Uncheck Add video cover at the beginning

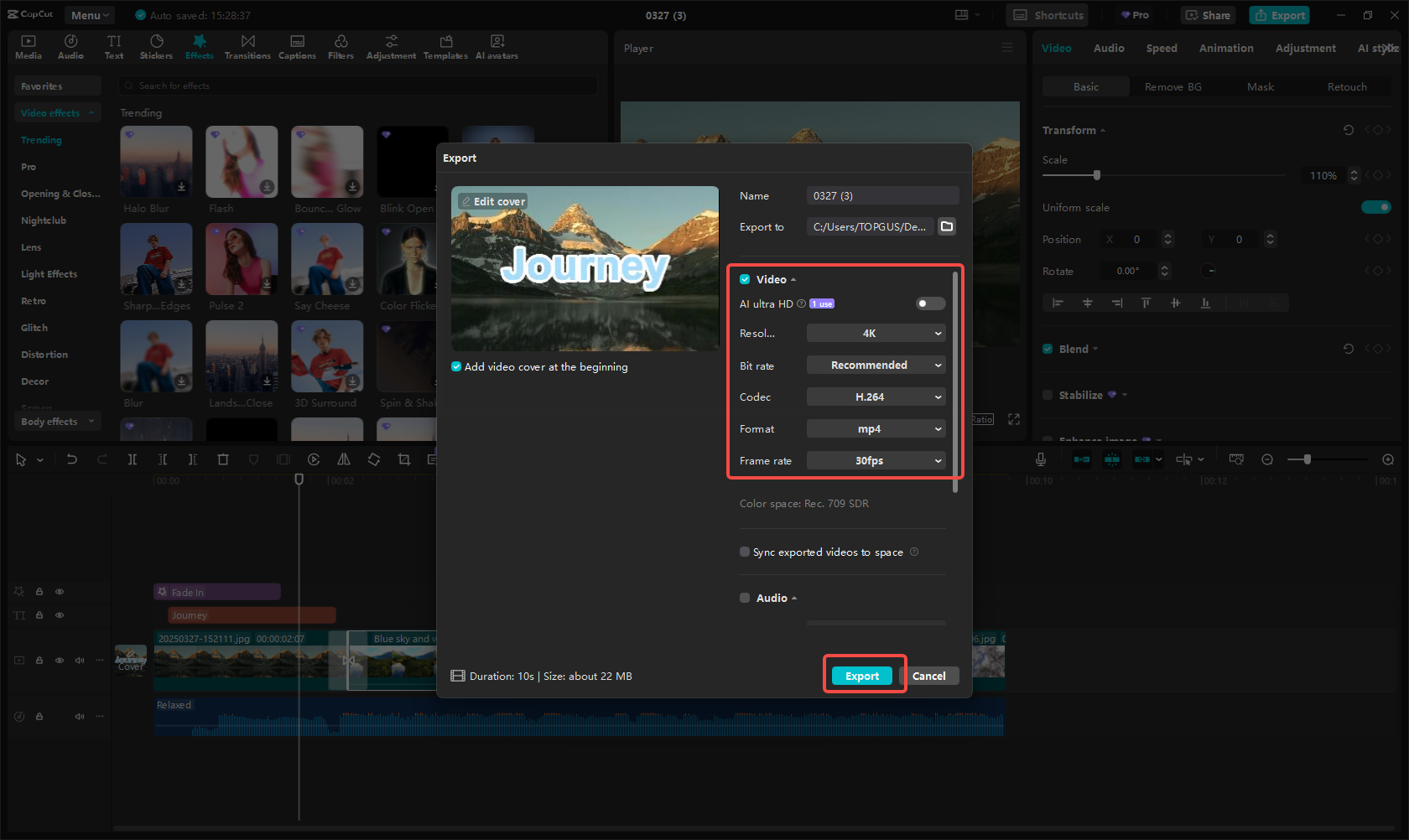coord(455,366)
